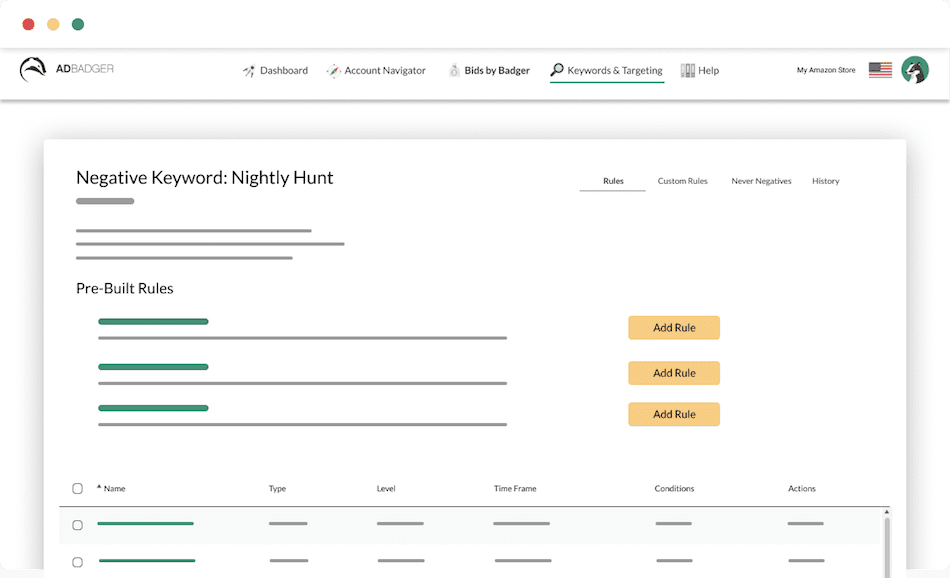Click the Dashboard icon in navigation
Image resolution: width=950 pixels, height=578 pixels.
click(x=249, y=71)
